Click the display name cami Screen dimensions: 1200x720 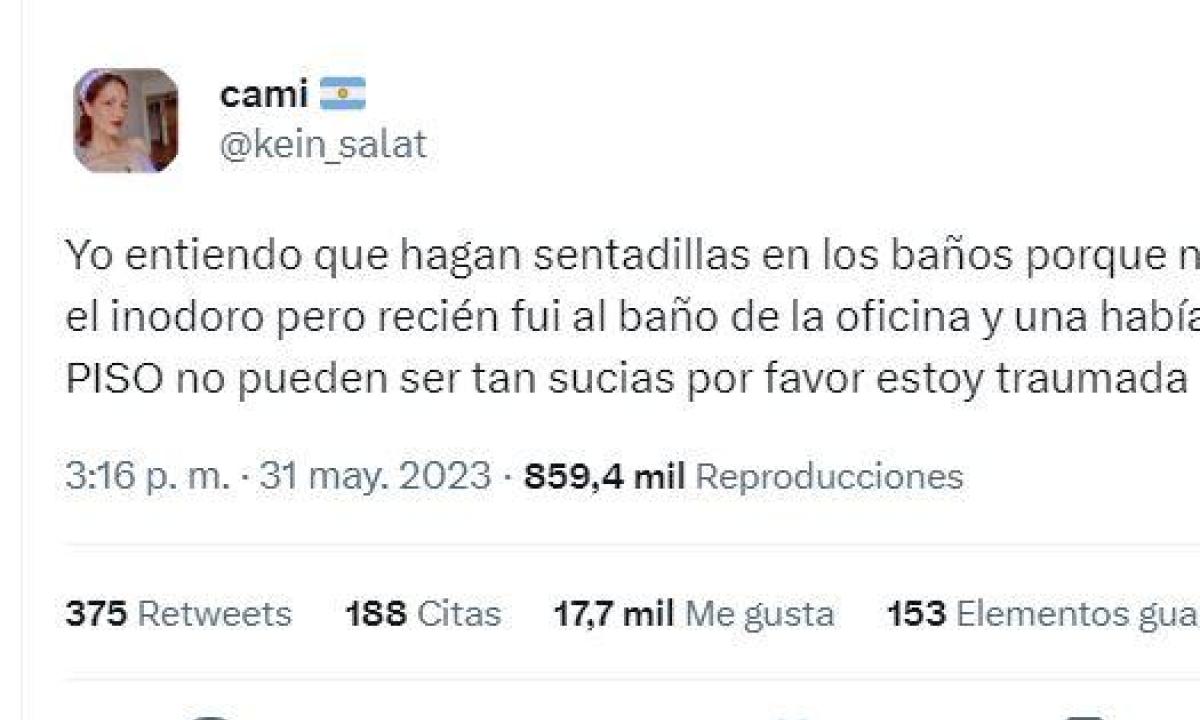click(x=264, y=95)
